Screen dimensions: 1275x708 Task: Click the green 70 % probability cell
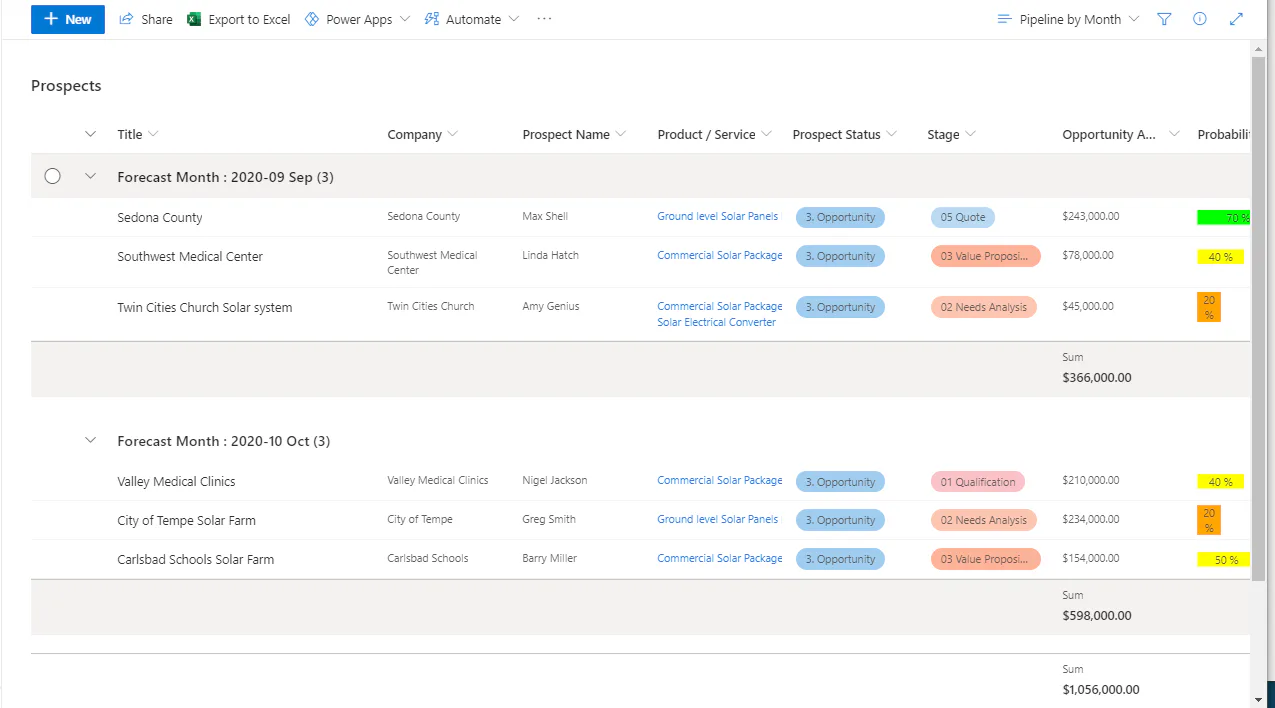coord(1223,217)
